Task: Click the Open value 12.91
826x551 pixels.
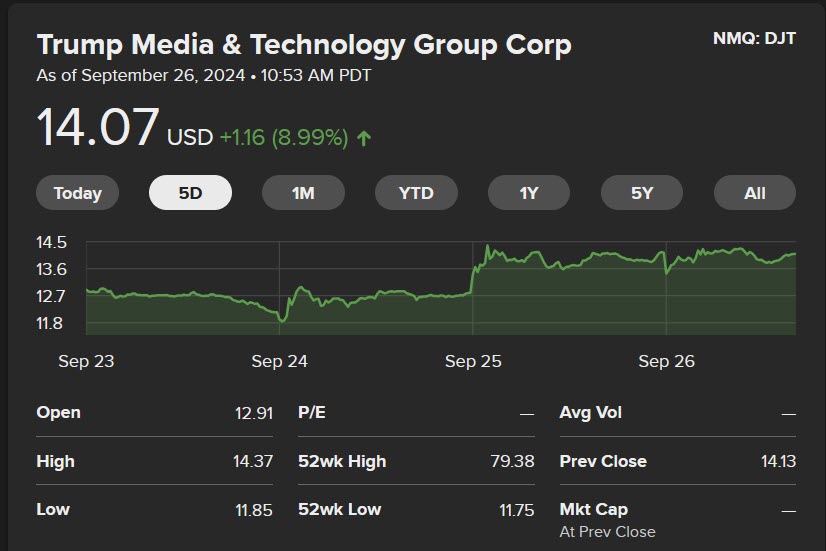Action: (254, 413)
